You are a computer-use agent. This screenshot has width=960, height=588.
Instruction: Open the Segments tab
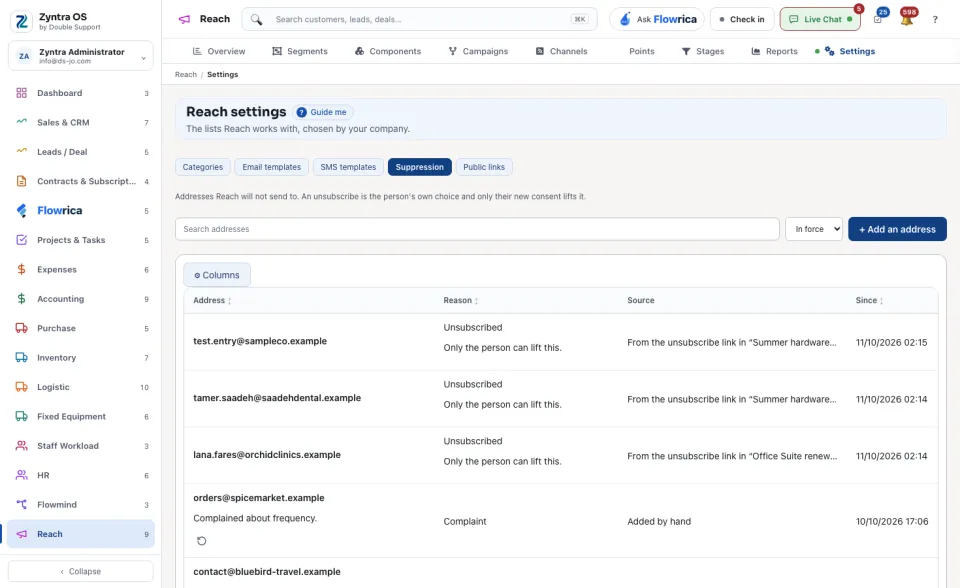300,51
